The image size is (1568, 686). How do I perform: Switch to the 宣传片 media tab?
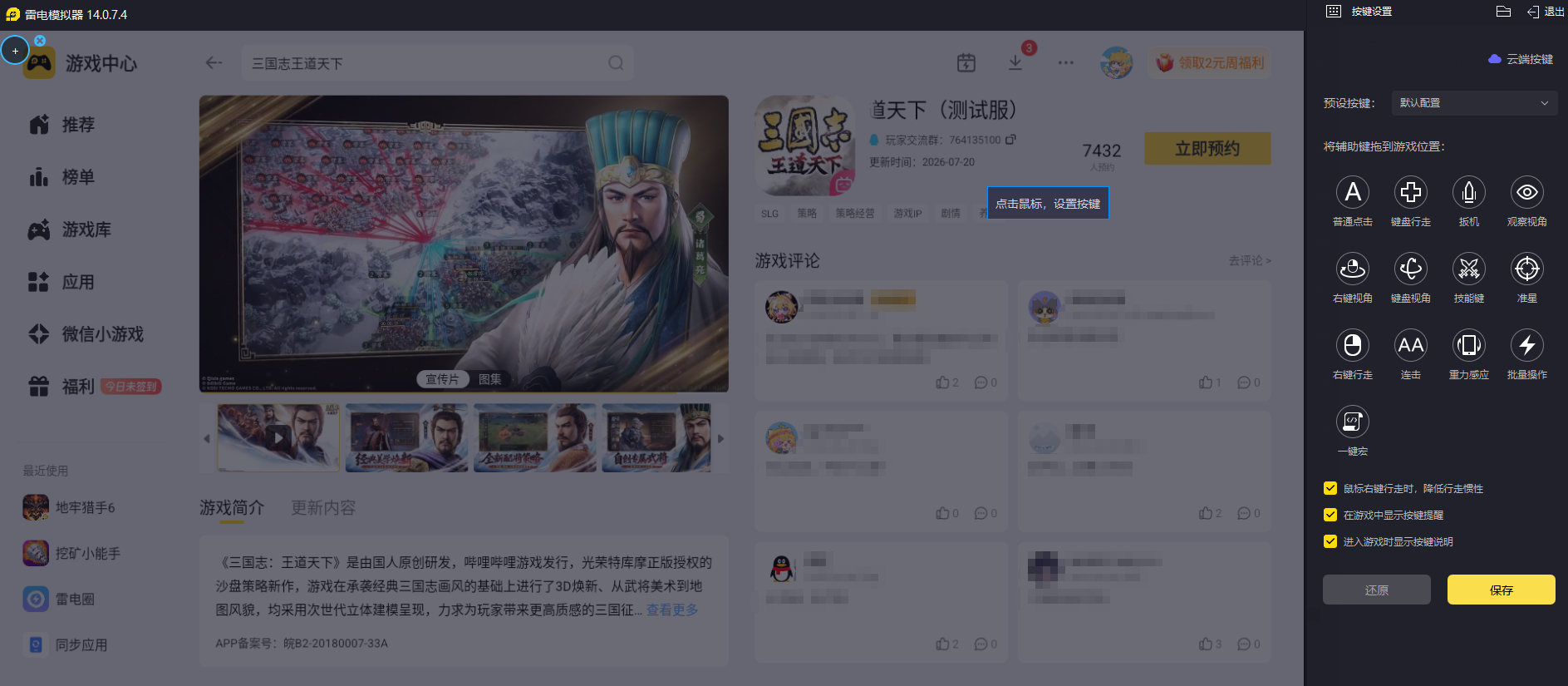click(442, 379)
